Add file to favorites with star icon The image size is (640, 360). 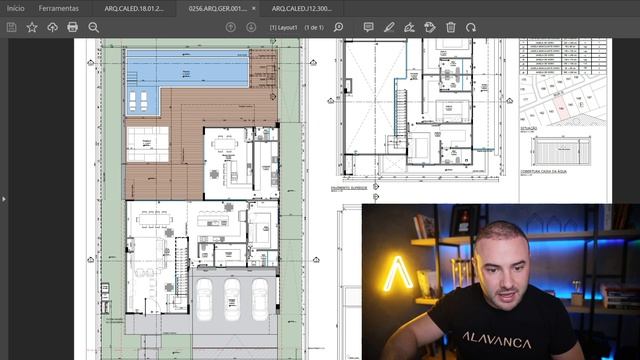pyautogui.click(x=32, y=27)
